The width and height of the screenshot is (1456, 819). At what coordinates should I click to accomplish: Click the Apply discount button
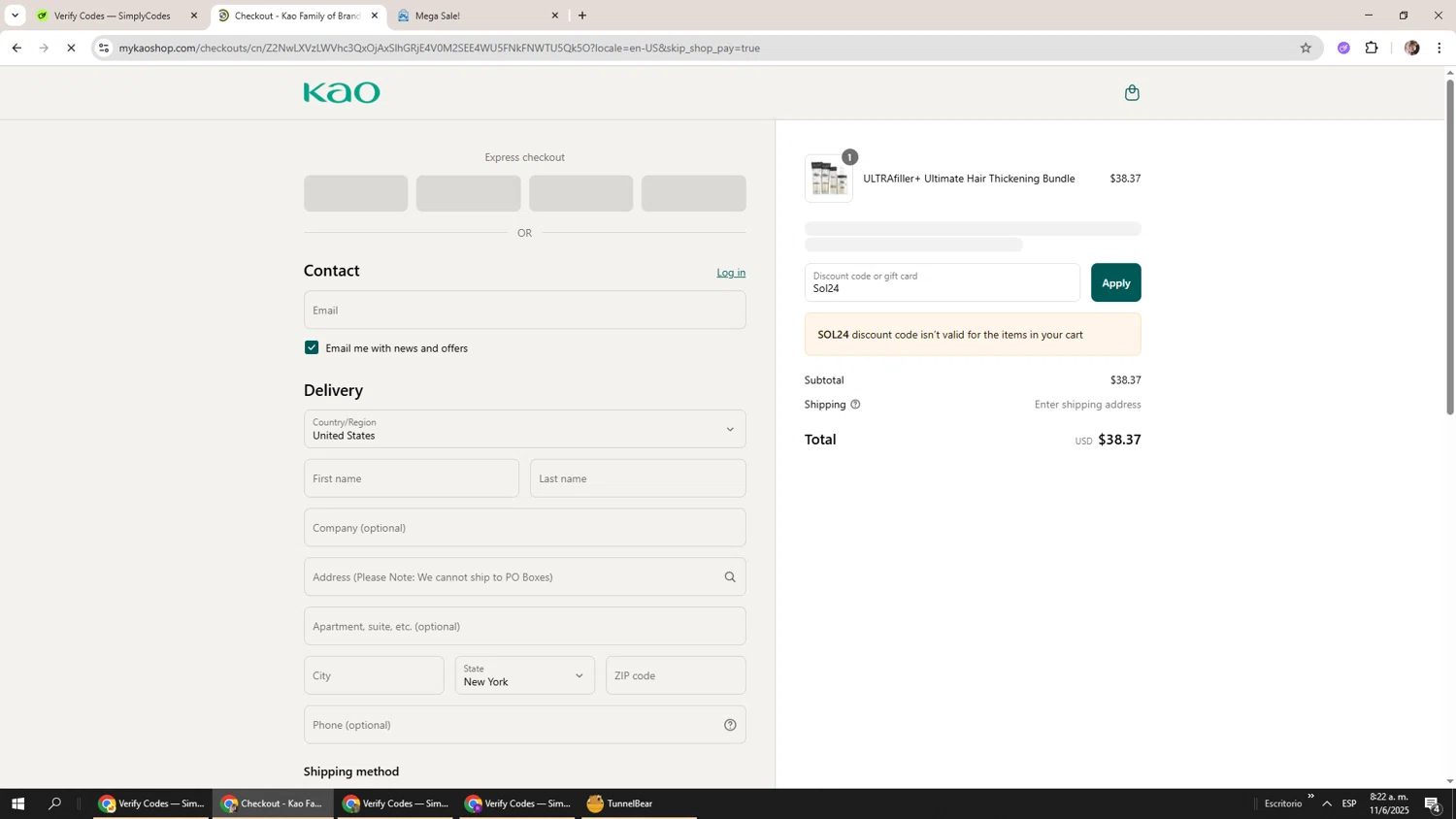(x=1116, y=282)
